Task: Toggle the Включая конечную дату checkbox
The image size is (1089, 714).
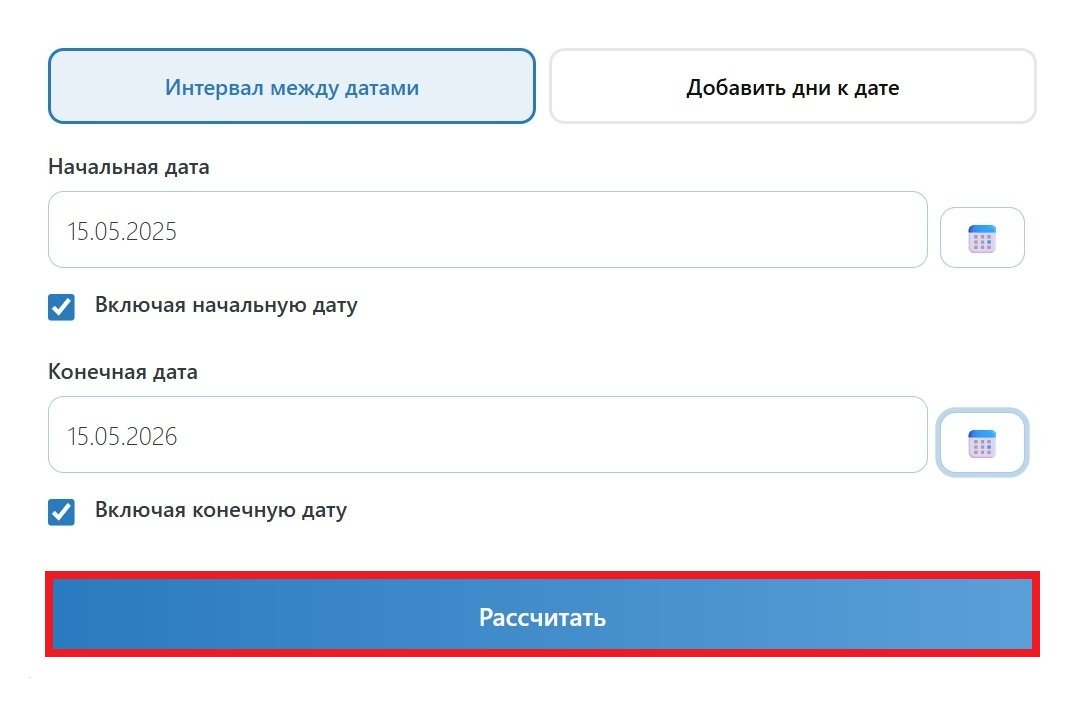Action: click(x=61, y=512)
